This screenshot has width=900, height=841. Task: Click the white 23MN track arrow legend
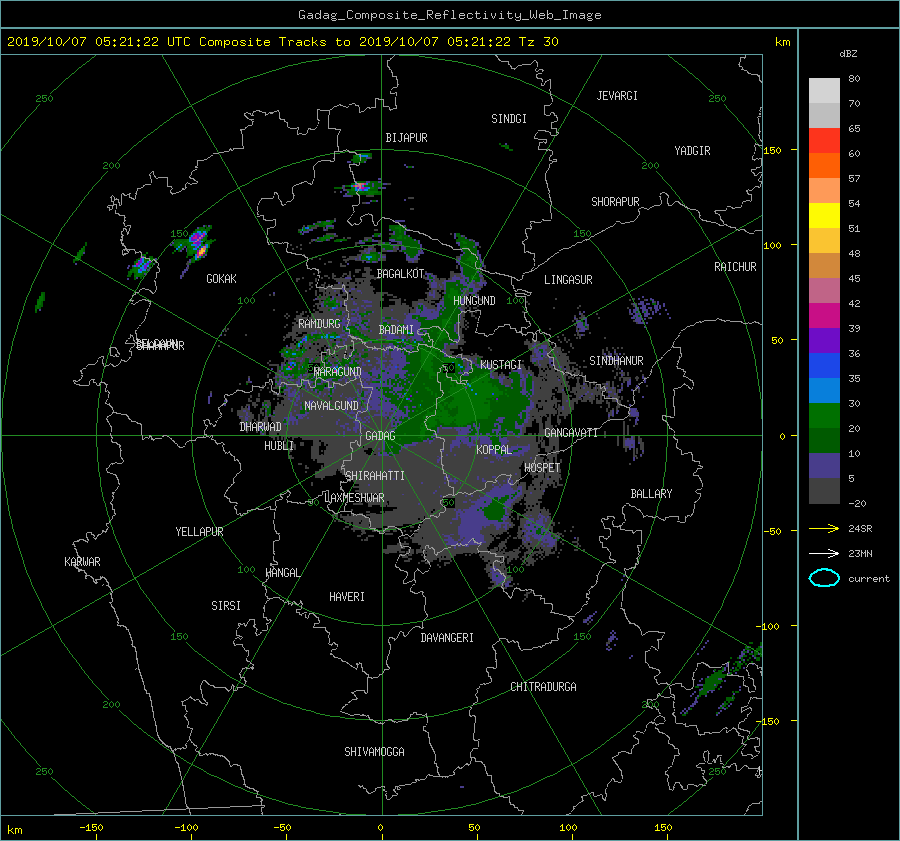(x=824, y=553)
